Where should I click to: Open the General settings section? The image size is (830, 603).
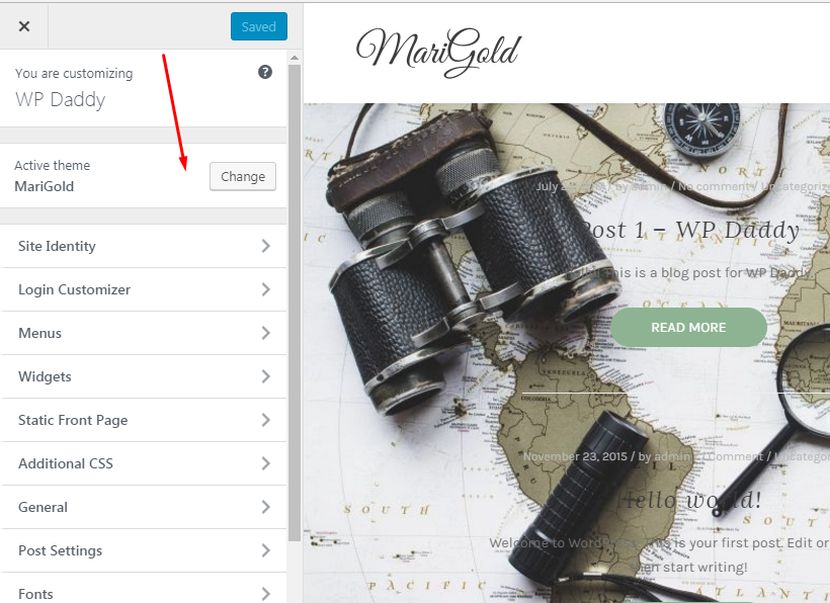(143, 507)
